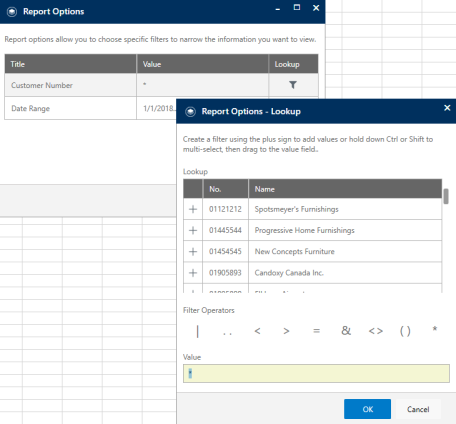The image size is (456, 424).
Task: Add Candoxy Canada Inc. with its plus icon
Action: (193, 273)
